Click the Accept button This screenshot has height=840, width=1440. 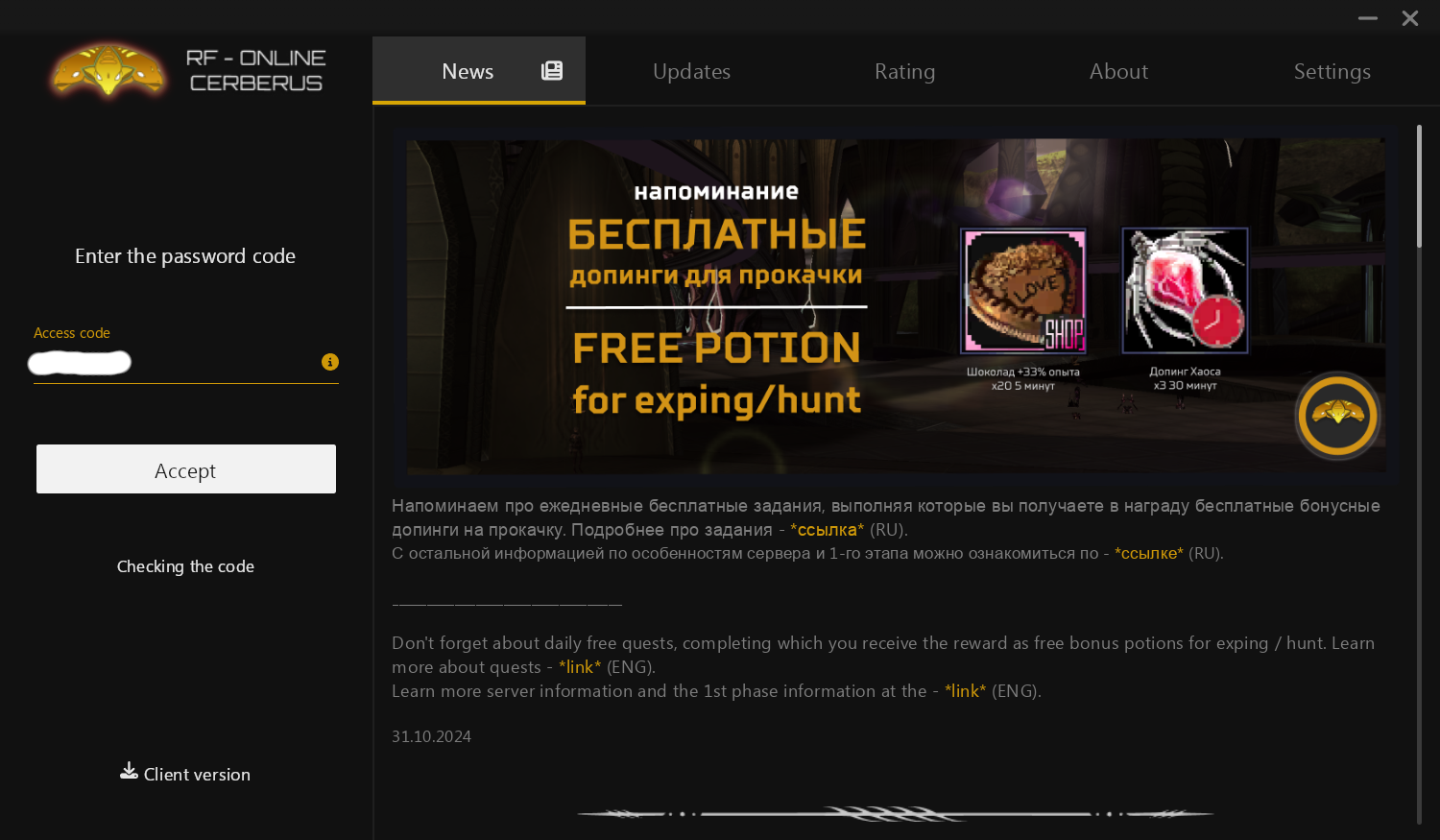[x=186, y=469]
